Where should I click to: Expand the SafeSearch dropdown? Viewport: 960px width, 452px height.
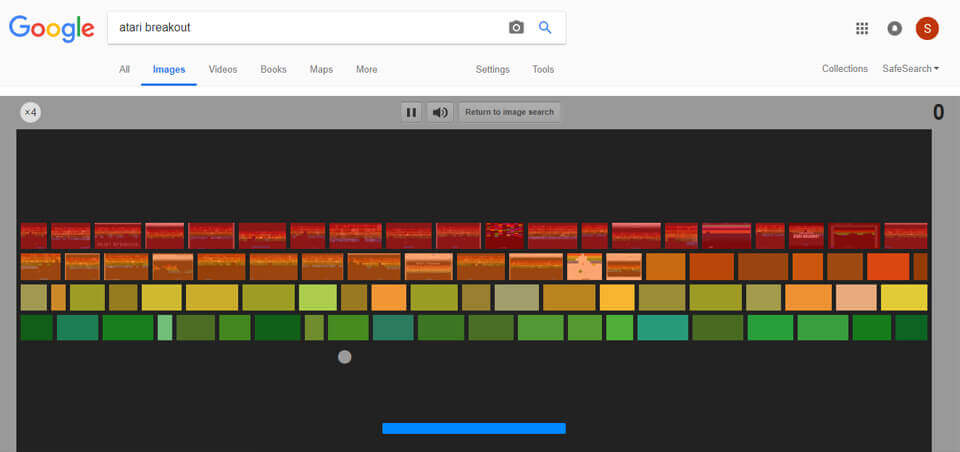910,69
